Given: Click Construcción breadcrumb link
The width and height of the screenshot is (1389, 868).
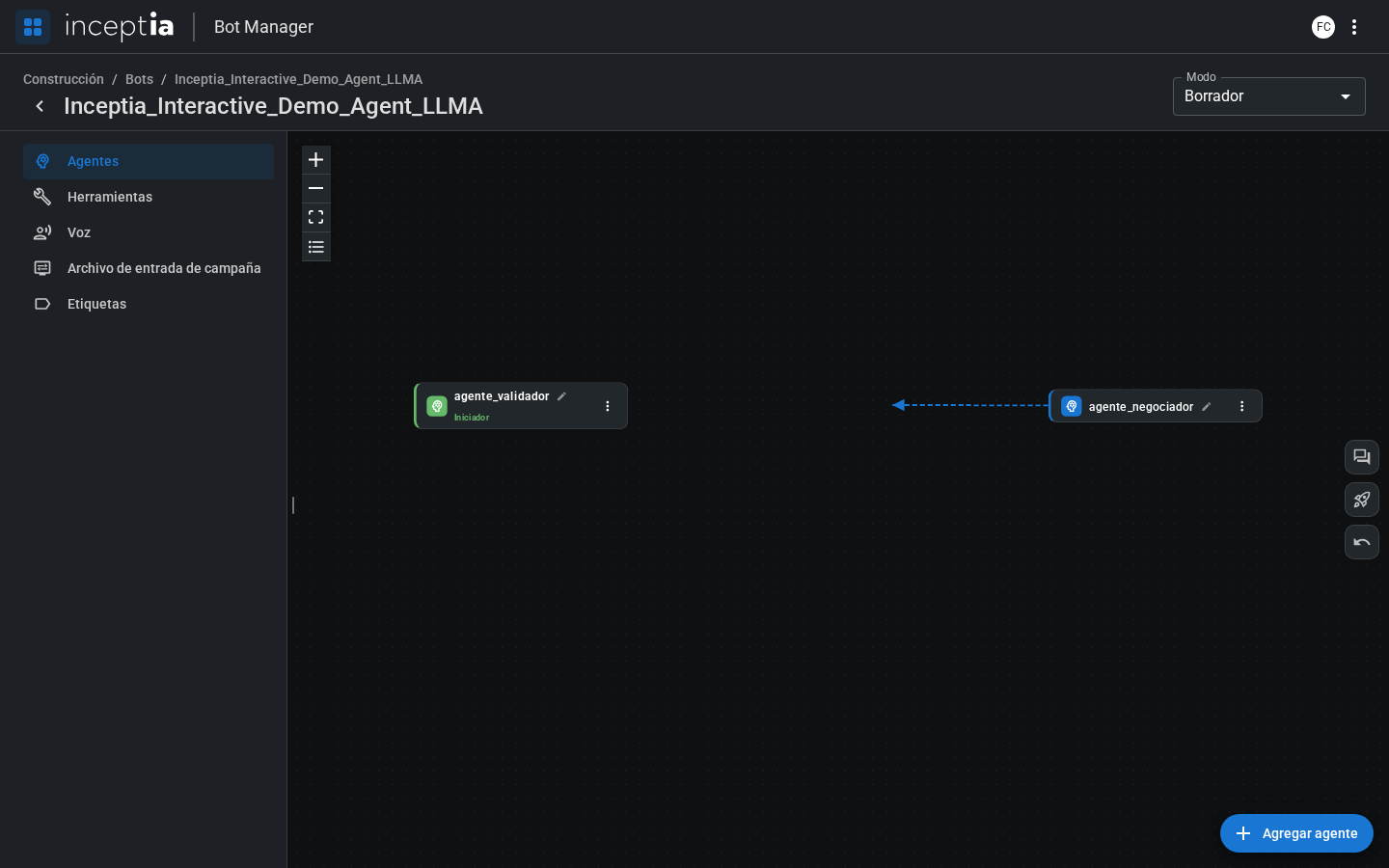Looking at the screenshot, I should (x=64, y=79).
